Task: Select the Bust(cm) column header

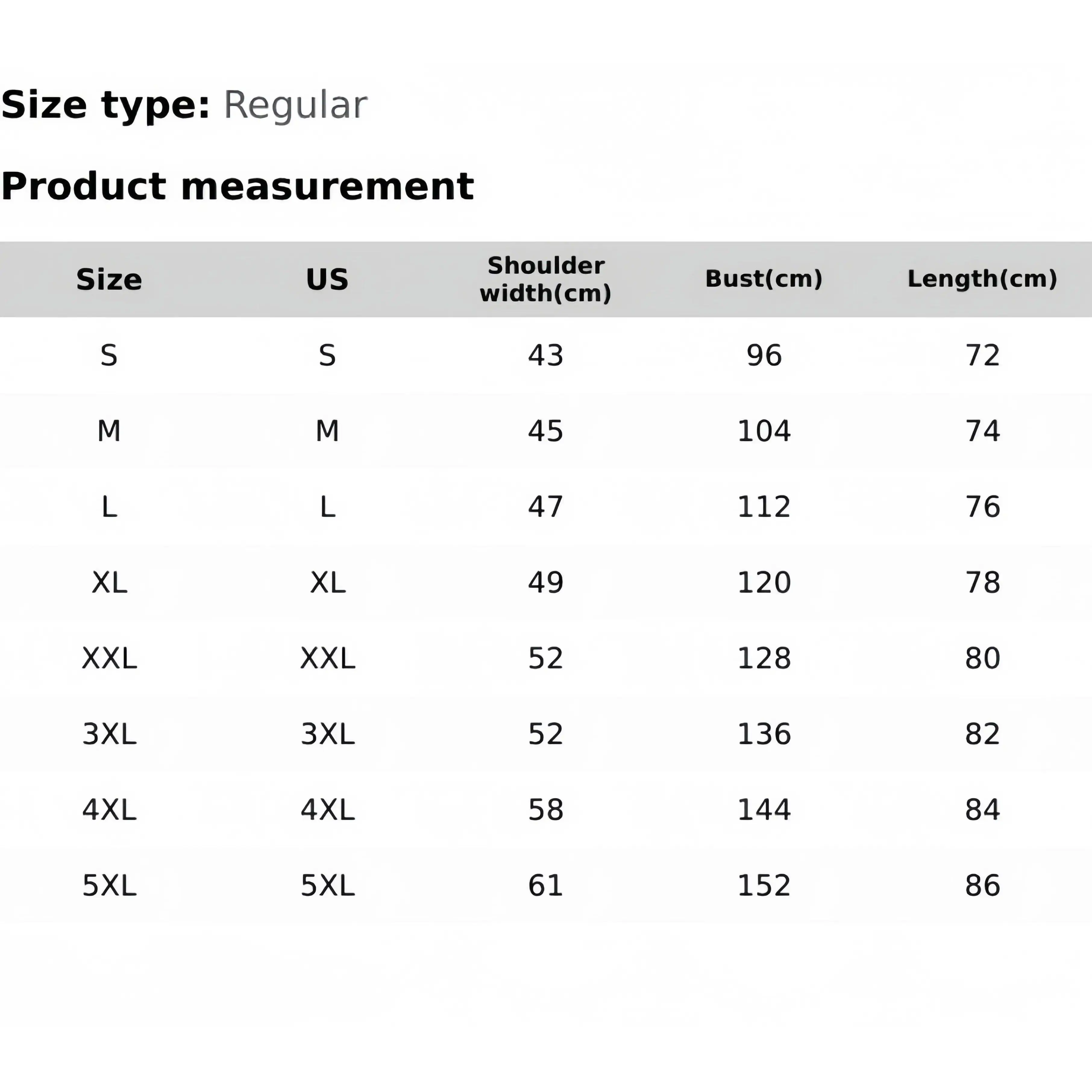Action: (x=764, y=279)
